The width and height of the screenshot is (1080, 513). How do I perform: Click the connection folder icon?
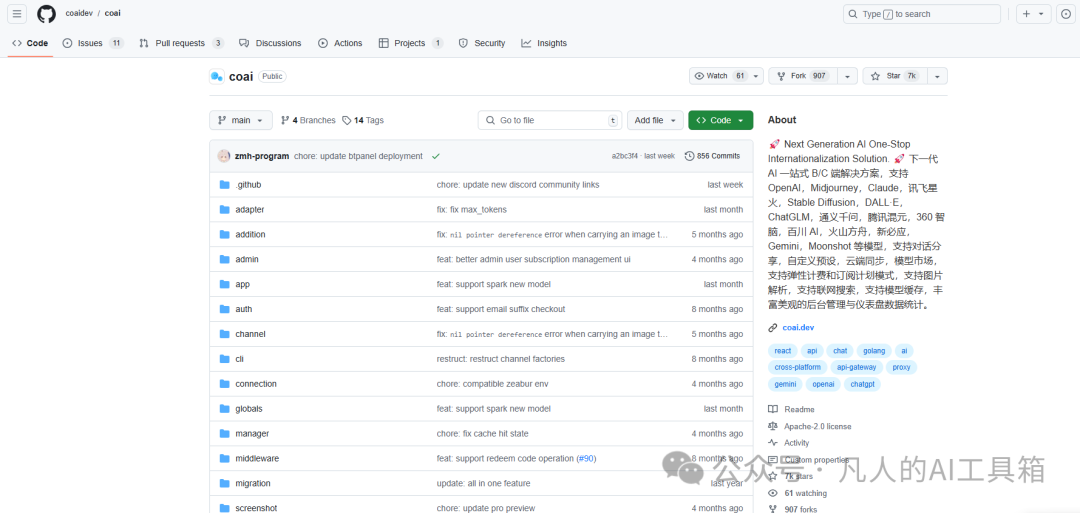click(224, 384)
